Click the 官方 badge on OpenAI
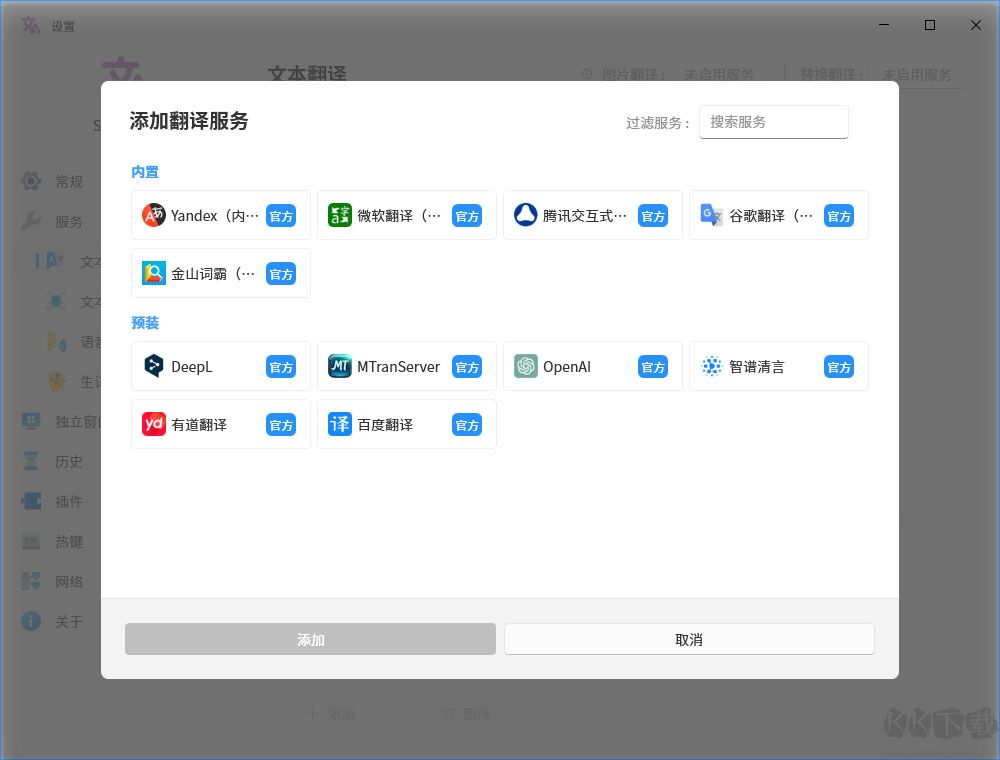The width and height of the screenshot is (1000, 760). 653,367
